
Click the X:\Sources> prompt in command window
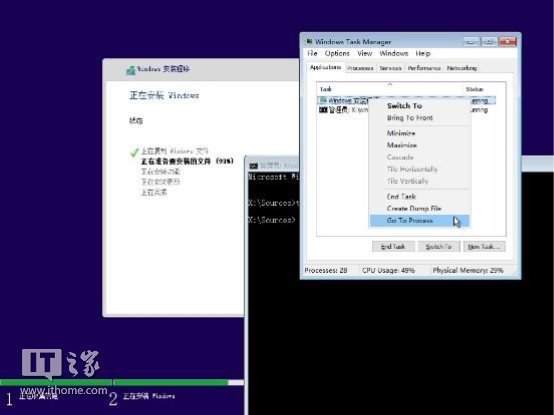[272, 220]
